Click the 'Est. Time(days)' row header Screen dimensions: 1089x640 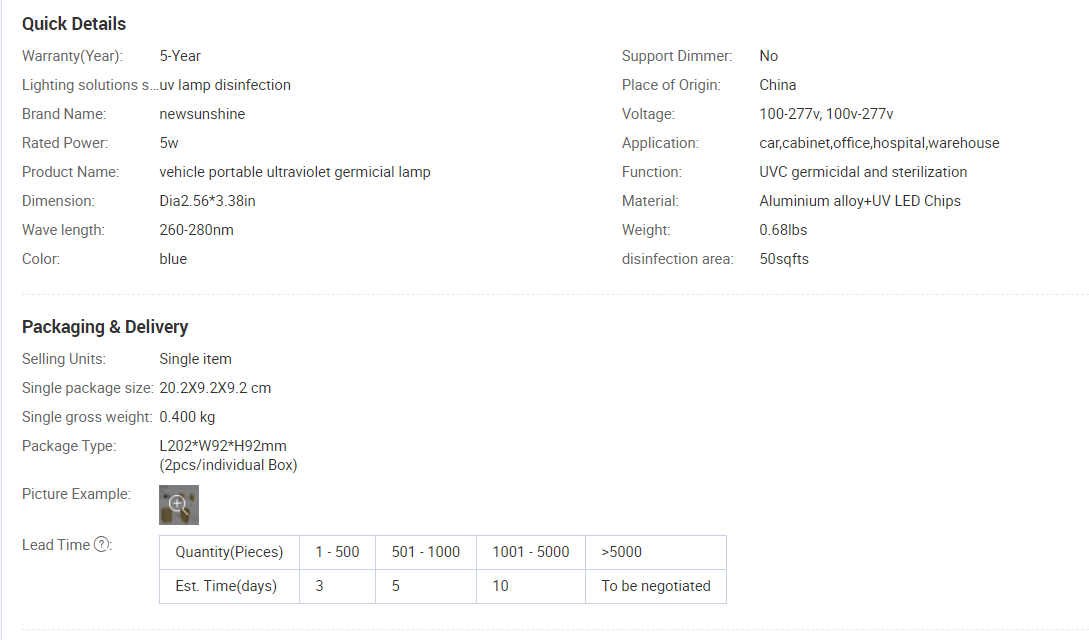229,587
